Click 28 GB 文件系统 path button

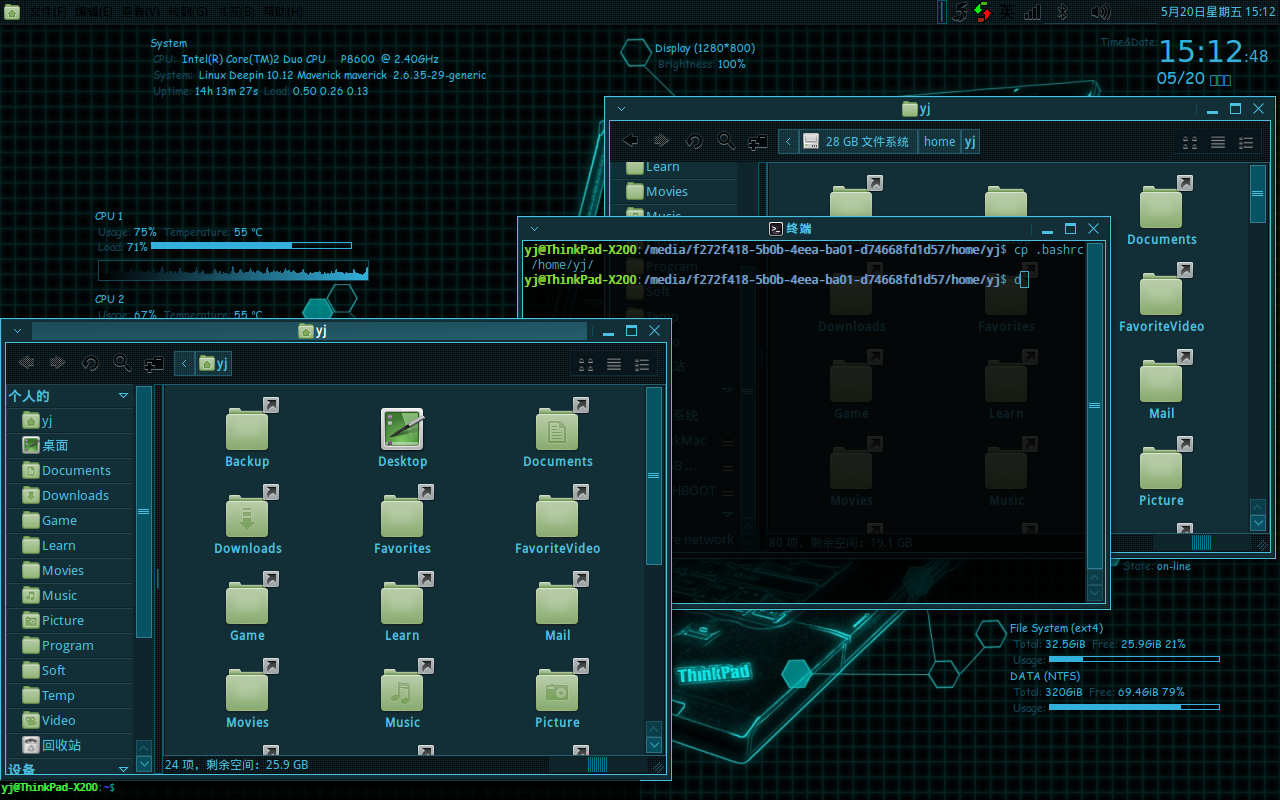(x=858, y=141)
